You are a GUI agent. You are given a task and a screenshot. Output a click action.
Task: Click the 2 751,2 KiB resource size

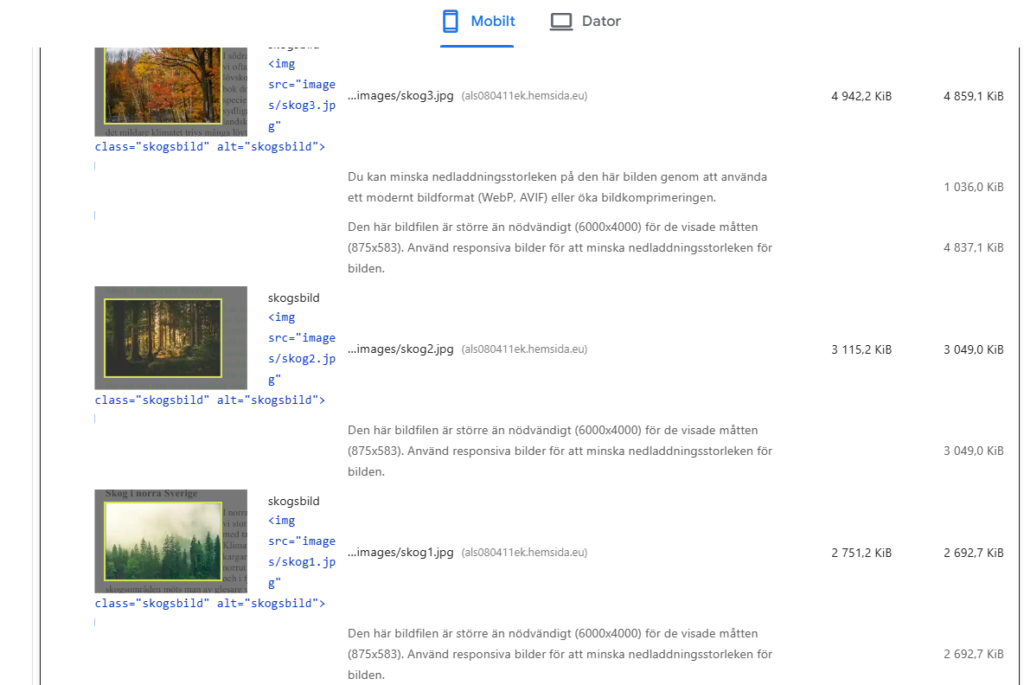[861, 553]
